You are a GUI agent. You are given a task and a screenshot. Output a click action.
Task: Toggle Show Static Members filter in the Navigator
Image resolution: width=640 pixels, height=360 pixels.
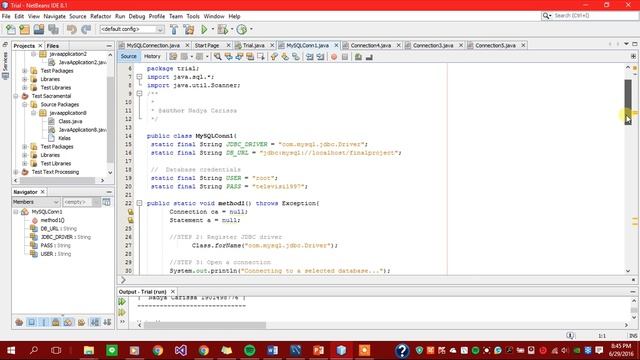pyautogui.click(x=44, y=322)
